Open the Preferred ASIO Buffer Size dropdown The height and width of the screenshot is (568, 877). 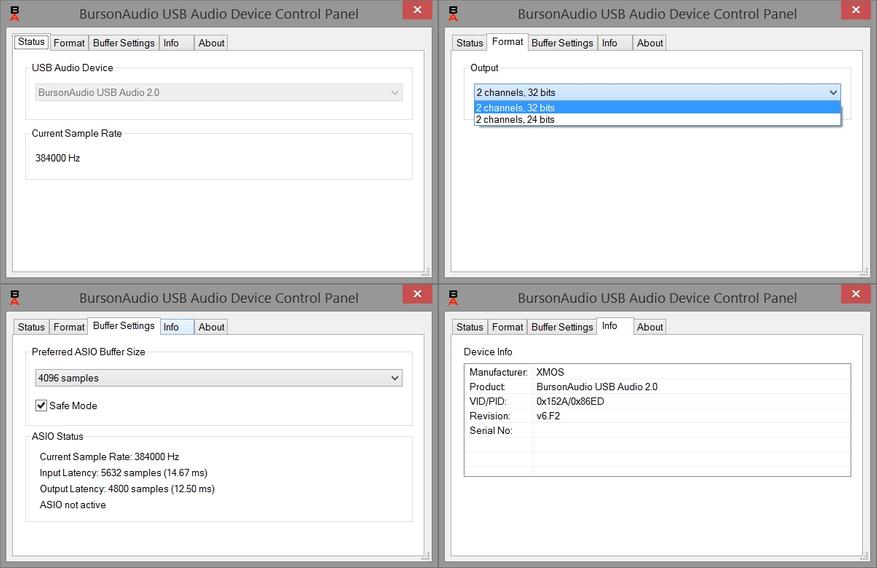(219, 378)
